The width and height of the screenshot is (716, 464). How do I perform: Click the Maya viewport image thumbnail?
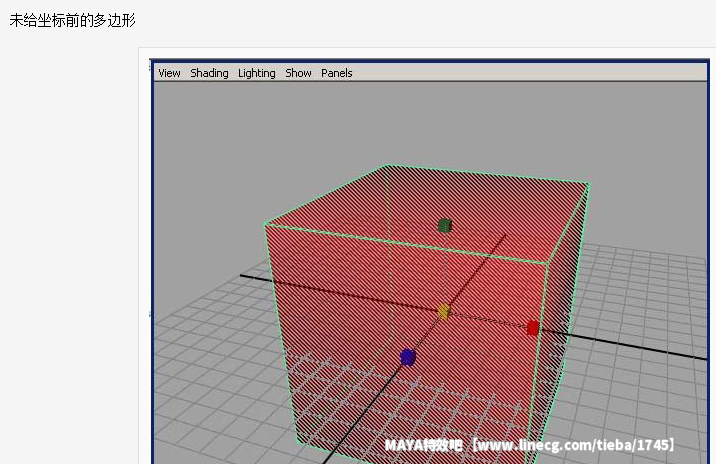(429, 261)
